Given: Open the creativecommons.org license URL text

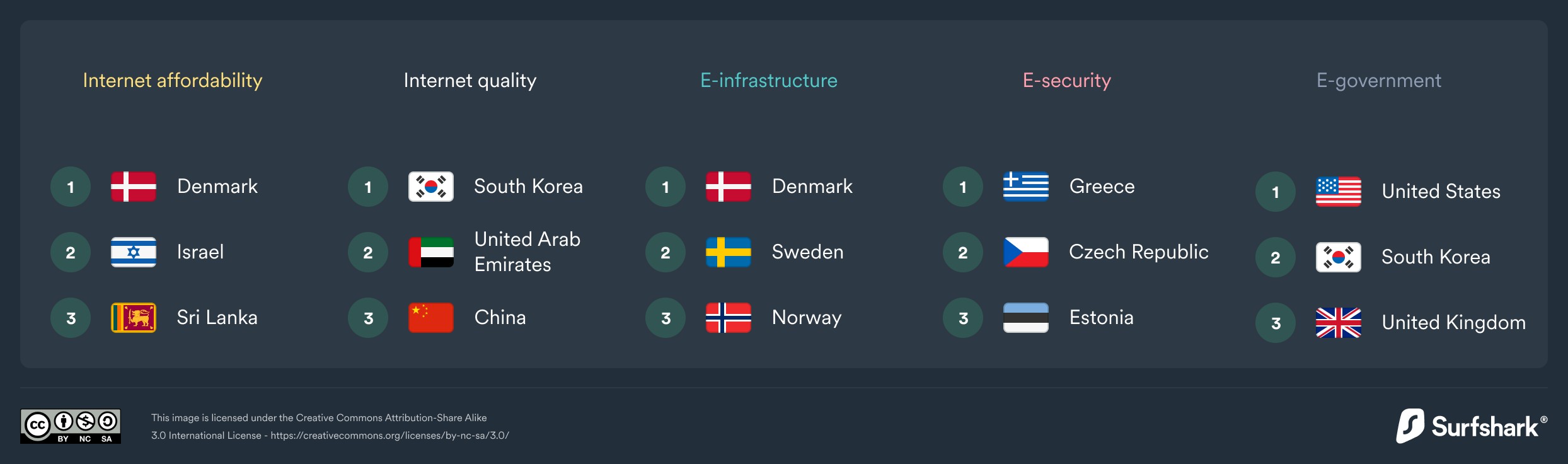Looking at the screenshot, I should tap(389, 436).
